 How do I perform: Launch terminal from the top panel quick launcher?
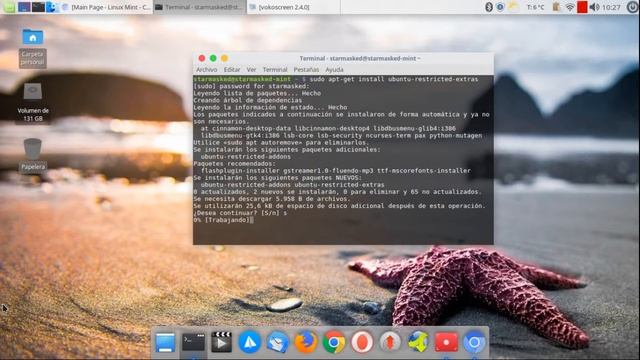[38, 7]
